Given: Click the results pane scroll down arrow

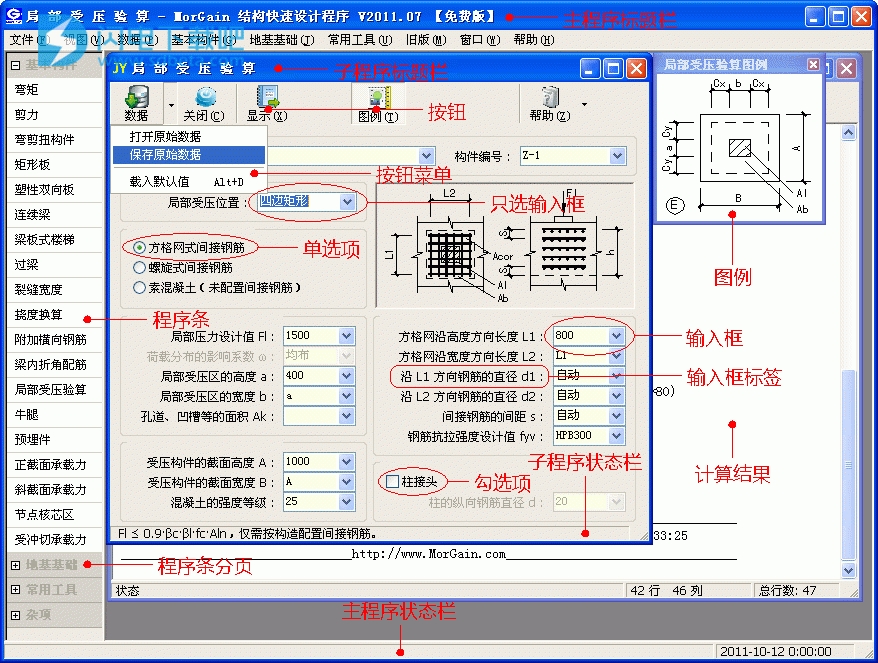Looking at the screenshot, I should [x=849, y=571].
